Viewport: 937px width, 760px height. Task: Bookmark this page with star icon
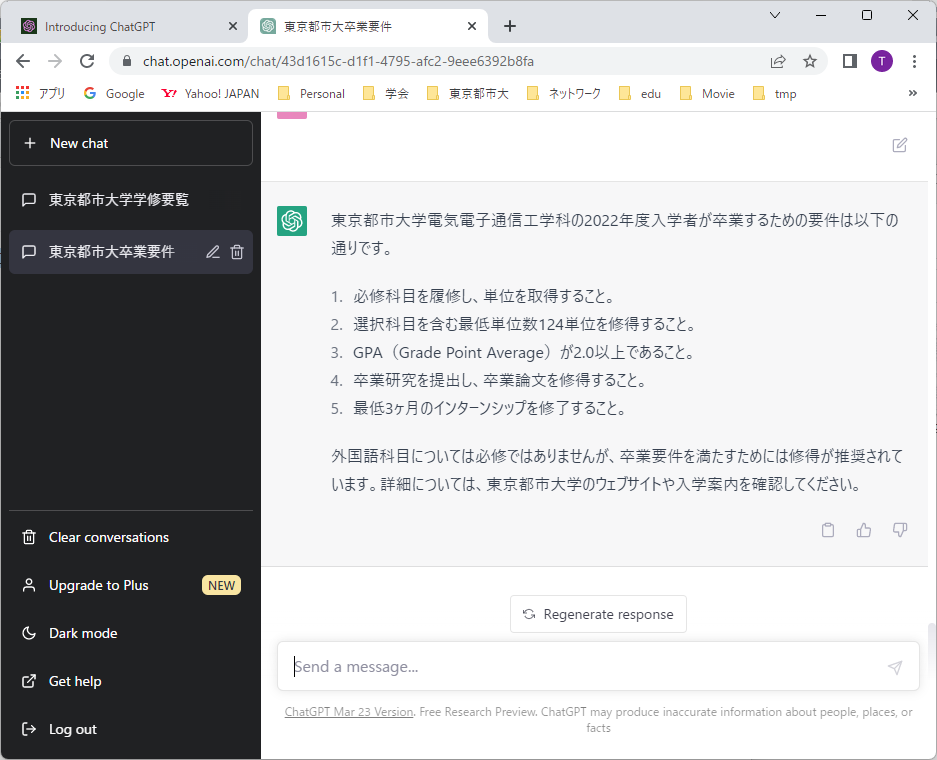[810, 61]
